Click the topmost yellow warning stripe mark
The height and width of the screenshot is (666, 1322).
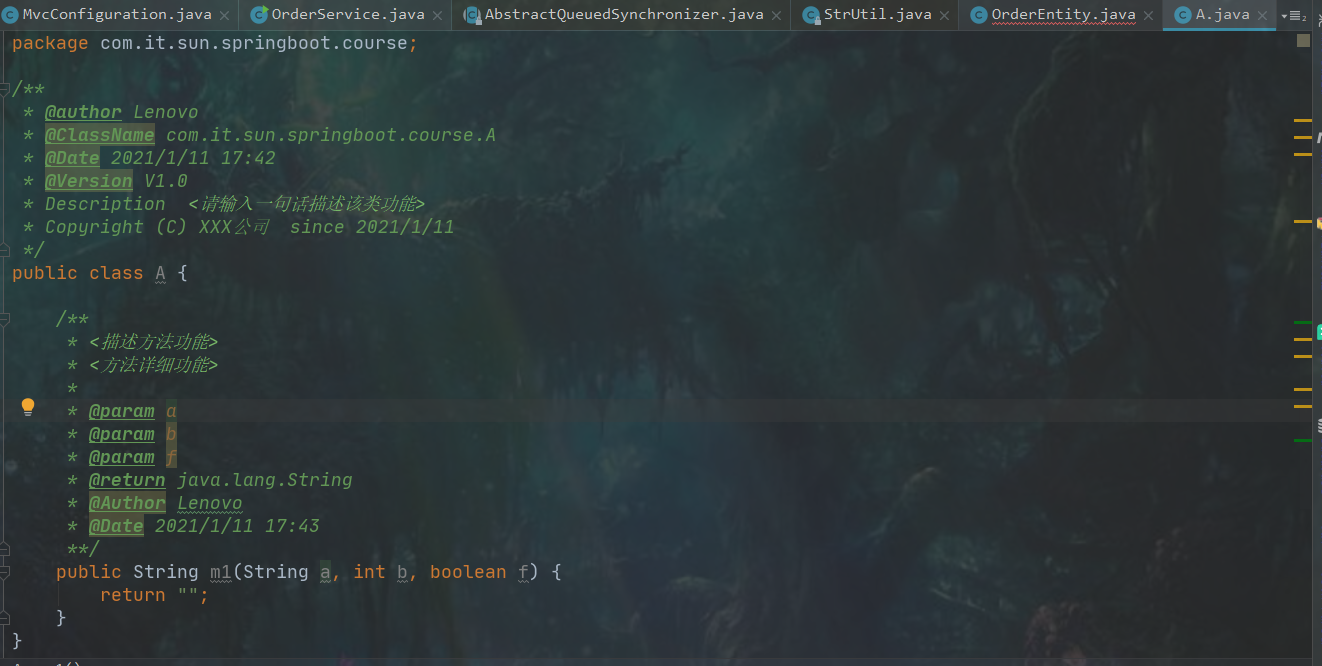pos(1302,120)
